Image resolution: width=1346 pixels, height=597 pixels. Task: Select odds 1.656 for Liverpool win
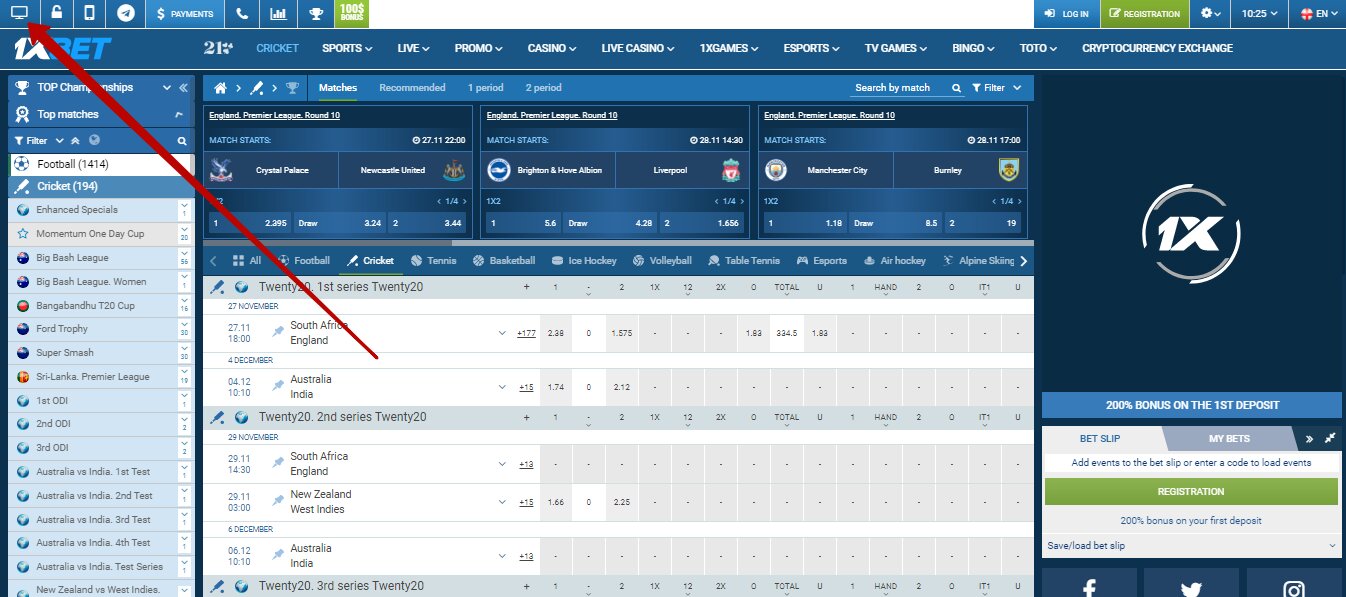(x=700, y=224)
